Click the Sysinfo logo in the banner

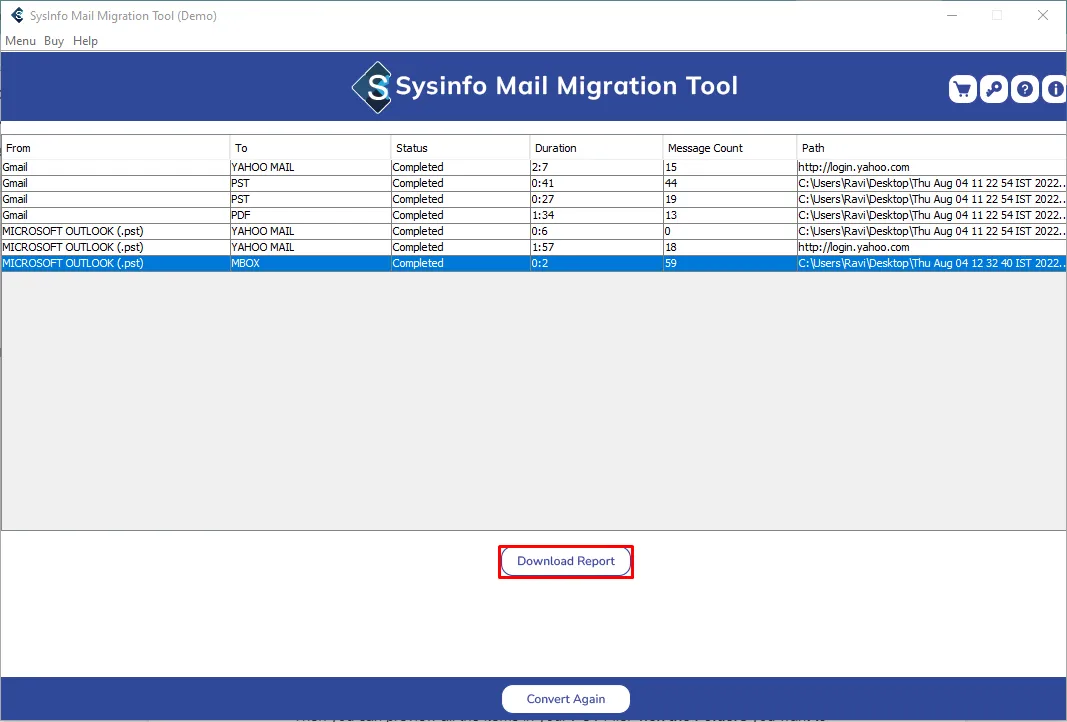pos(373,87)
